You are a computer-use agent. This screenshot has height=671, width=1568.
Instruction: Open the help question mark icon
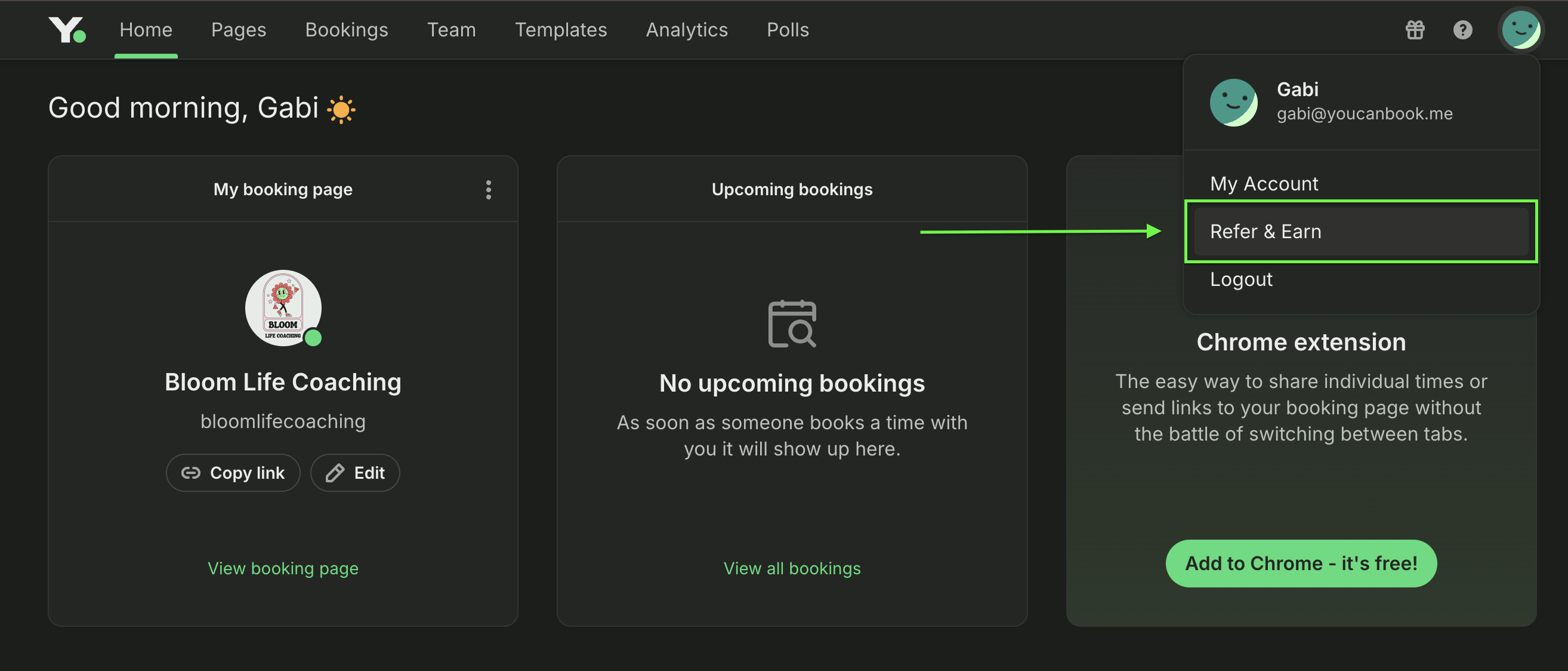[x=1462, y=29]
